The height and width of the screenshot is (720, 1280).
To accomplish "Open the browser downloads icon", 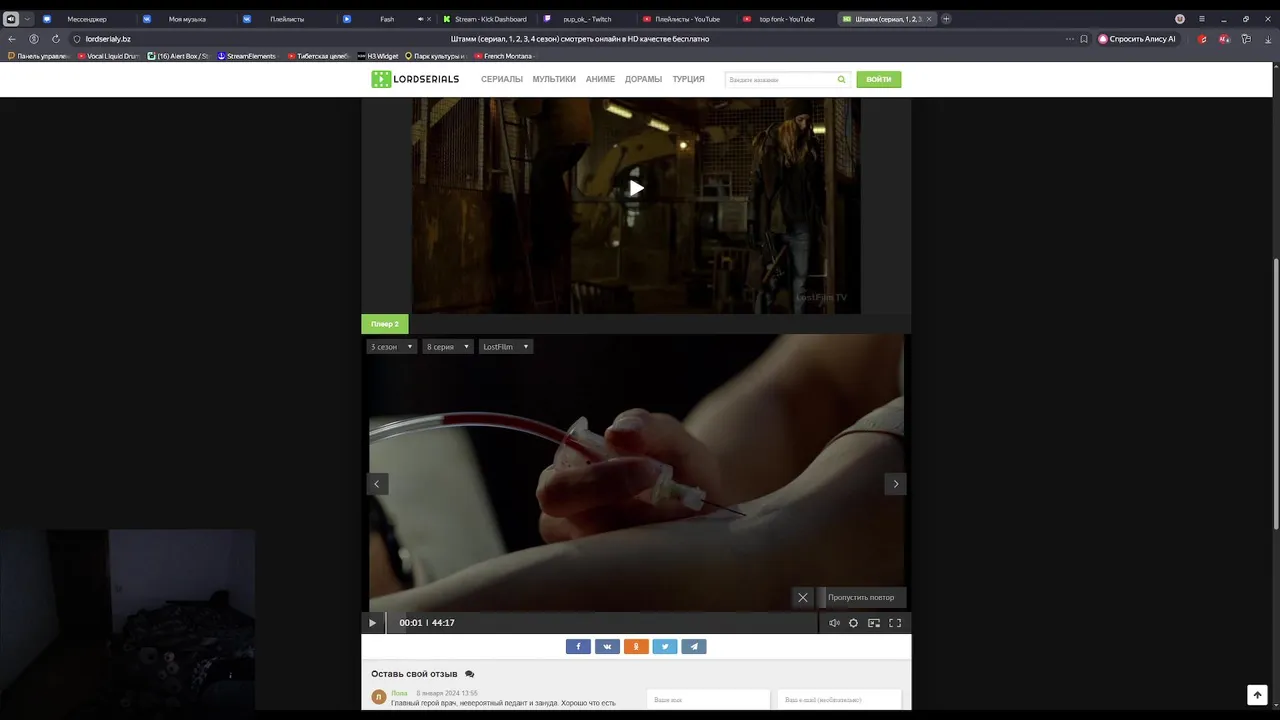I will click(x=1266, y=39).
